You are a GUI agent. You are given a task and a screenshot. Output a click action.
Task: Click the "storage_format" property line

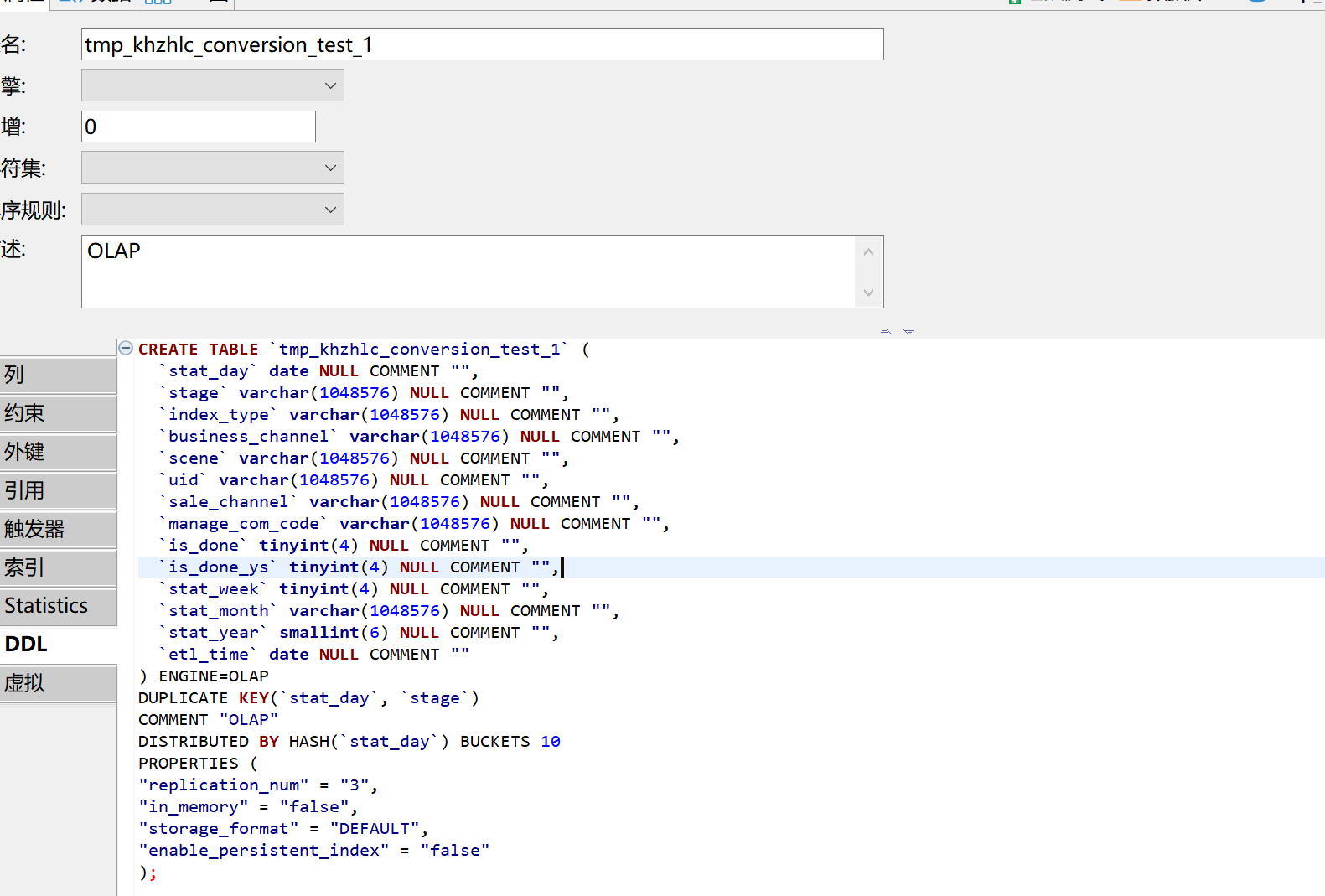(x=283, y=829)
